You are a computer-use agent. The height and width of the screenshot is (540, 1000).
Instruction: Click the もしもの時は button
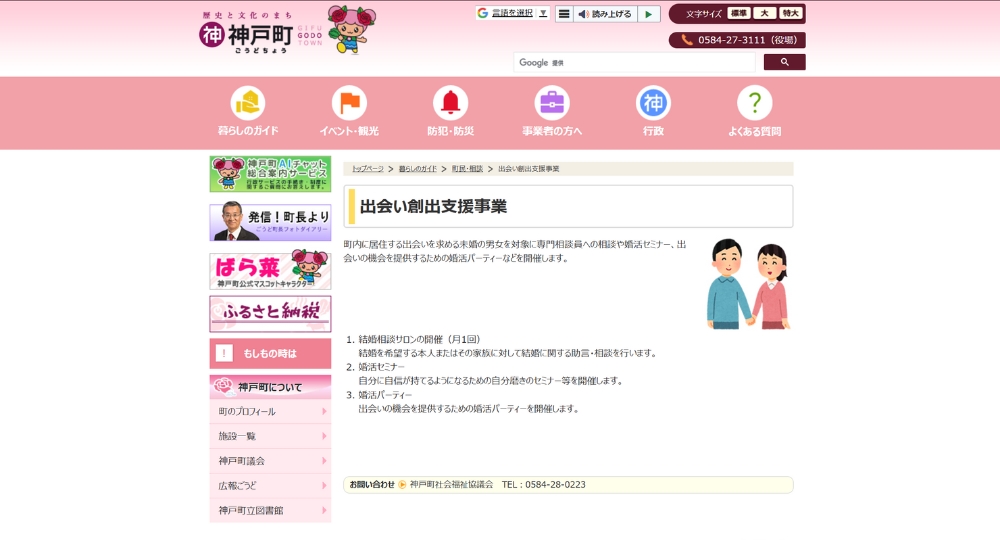click(270, 353)
